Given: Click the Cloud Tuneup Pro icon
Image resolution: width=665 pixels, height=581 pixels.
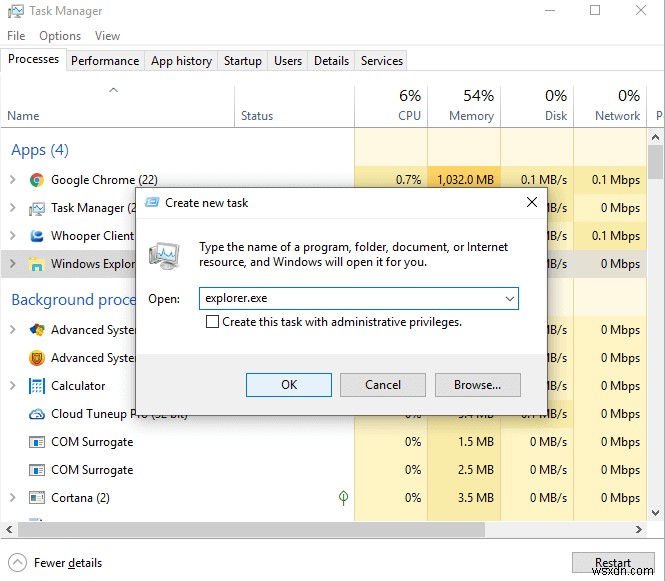Looking at the screenshot, I should (x=36, y=414).
